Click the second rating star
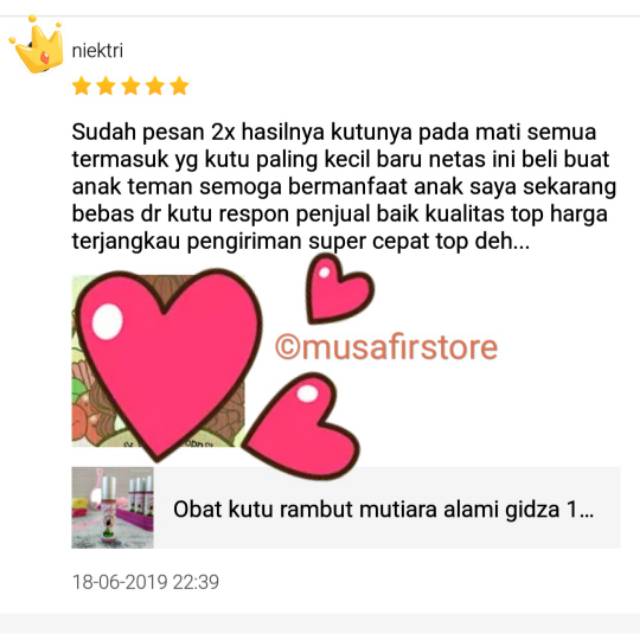Image resolution: width=640 pixels, height=640 pixels. point(106,86)
